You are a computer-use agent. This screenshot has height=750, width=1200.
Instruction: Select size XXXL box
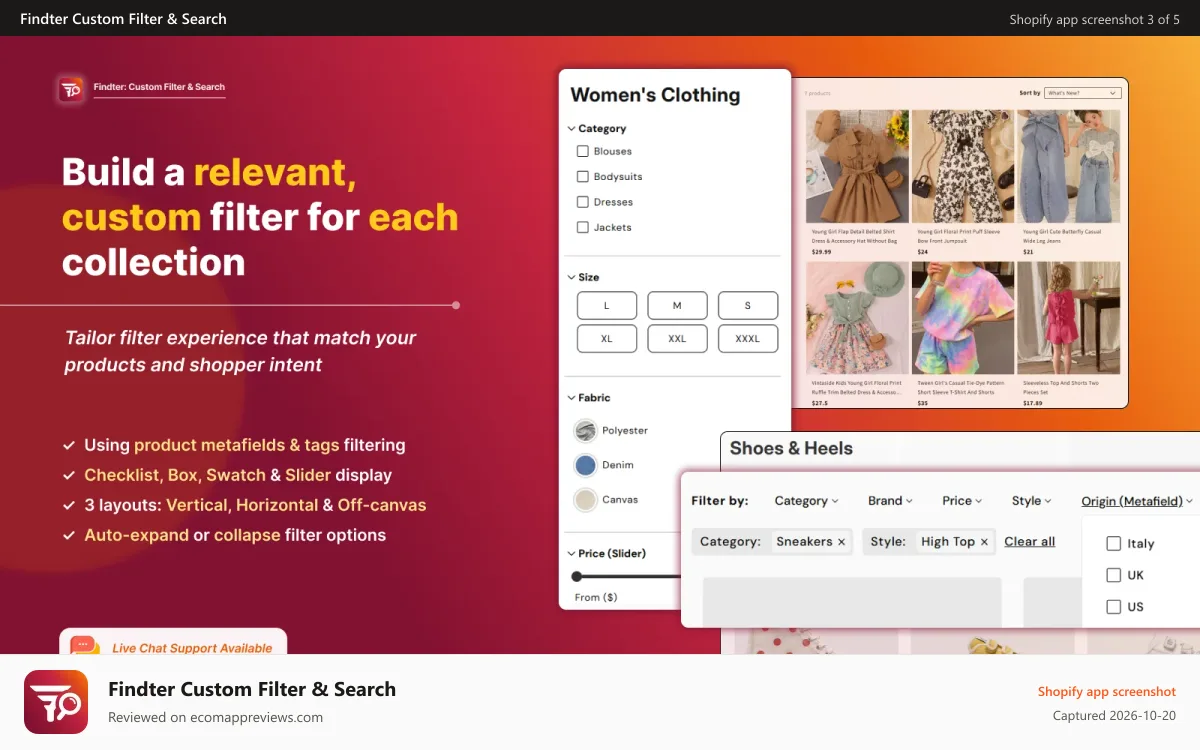click(x=748, y=338)
